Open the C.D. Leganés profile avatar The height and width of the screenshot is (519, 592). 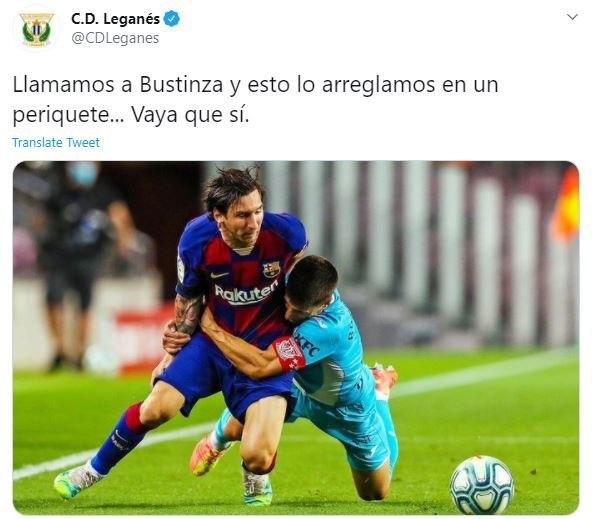(36, 30)
